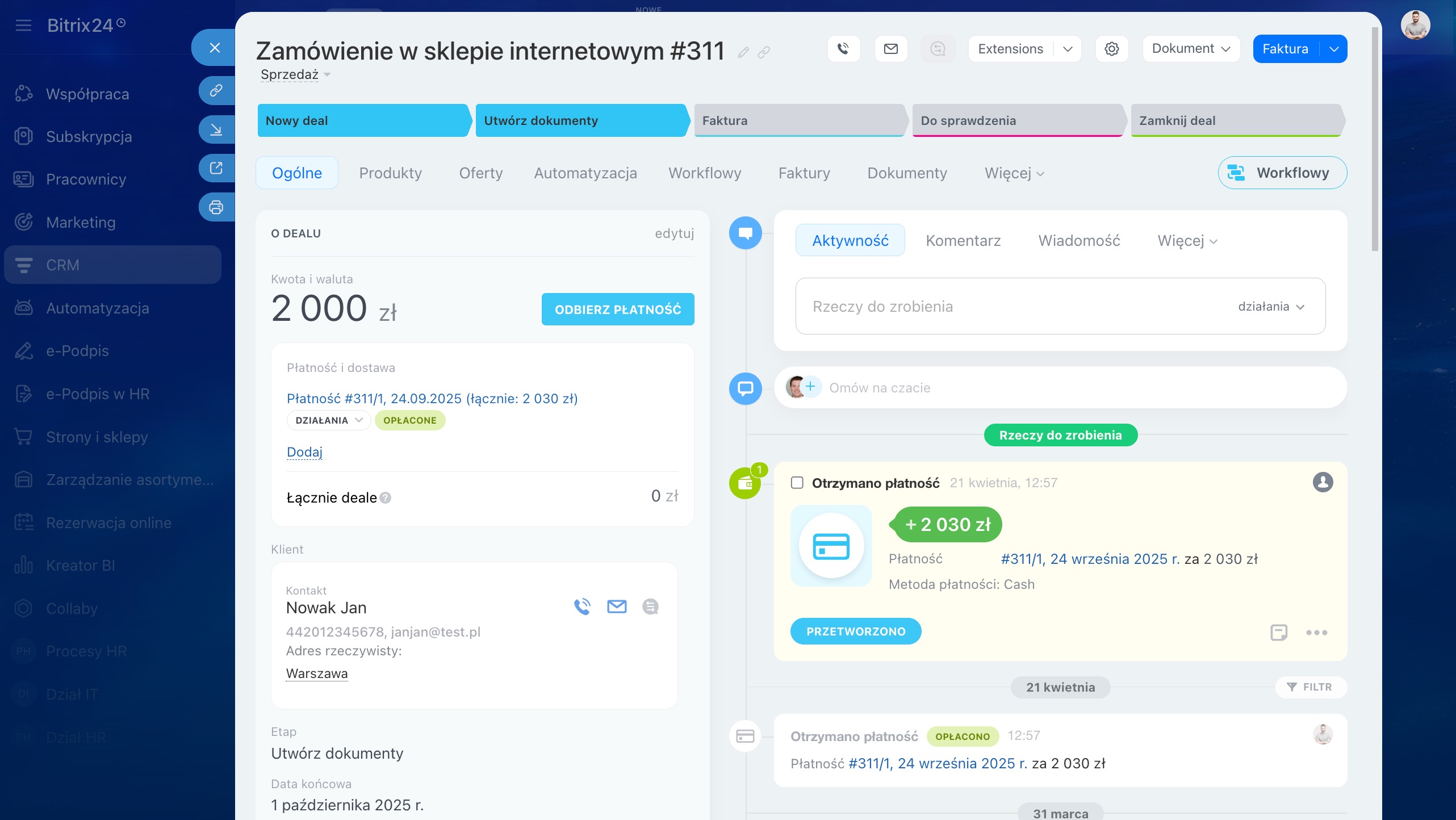The width and height of the screenshot is (1456, 820).
Task: Click the print icon on side panel
Action: coord(216,207)
